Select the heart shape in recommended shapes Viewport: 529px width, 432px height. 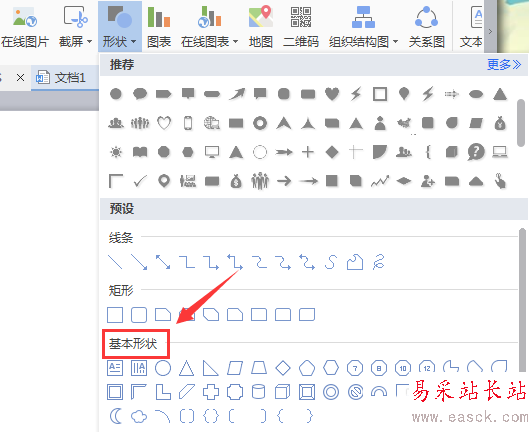coord(332,94)
